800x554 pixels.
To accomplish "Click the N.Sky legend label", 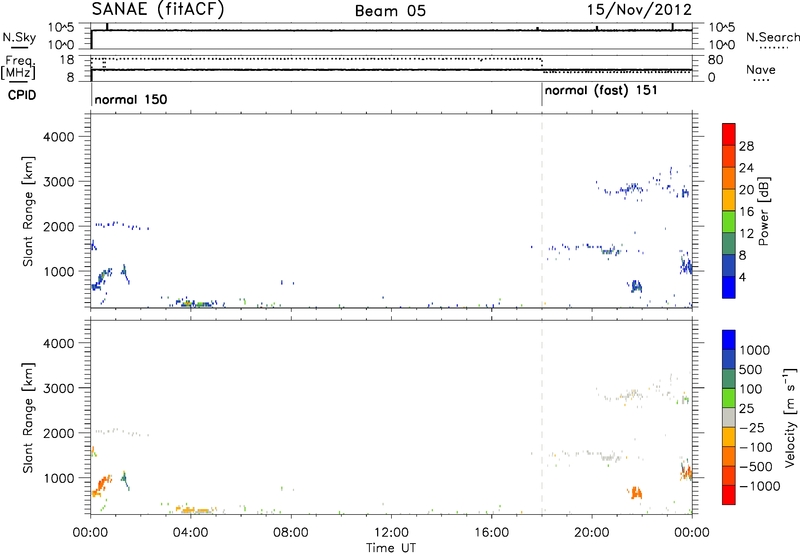I will coord(19,37).
